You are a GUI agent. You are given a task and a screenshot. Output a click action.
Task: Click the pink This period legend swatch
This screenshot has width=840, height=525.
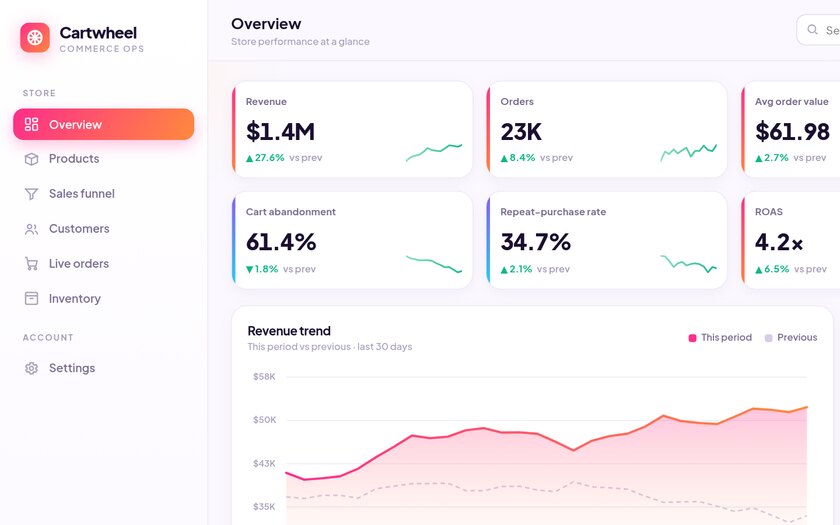692,338
